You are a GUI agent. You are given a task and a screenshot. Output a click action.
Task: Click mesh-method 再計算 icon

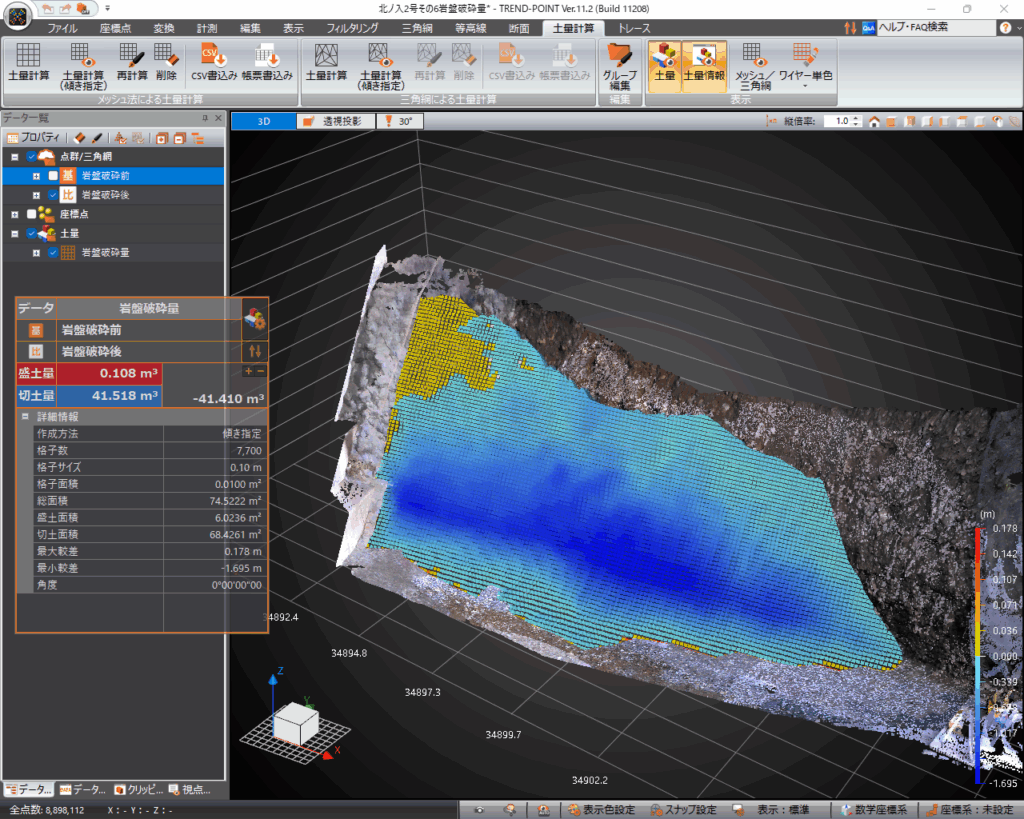pyautogui.click(x=132, y=62)
